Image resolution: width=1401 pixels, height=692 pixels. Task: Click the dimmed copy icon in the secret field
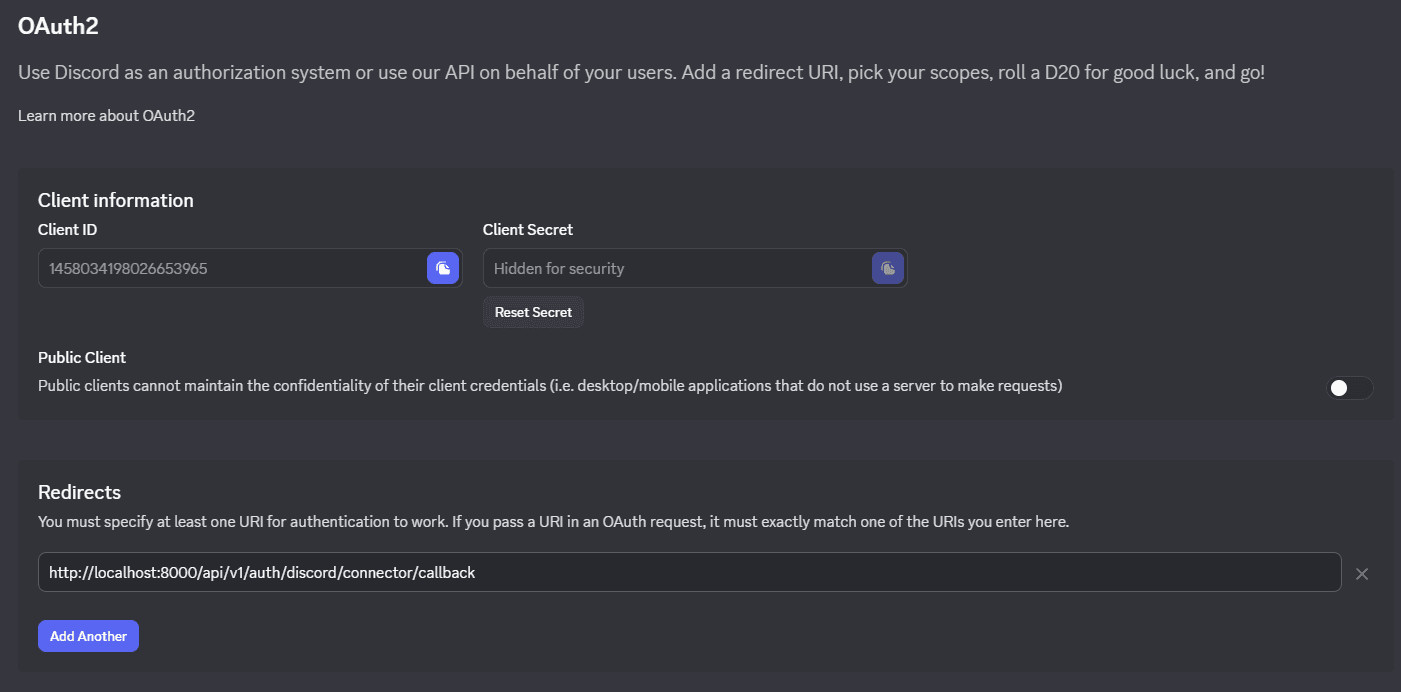pos(888,267)
